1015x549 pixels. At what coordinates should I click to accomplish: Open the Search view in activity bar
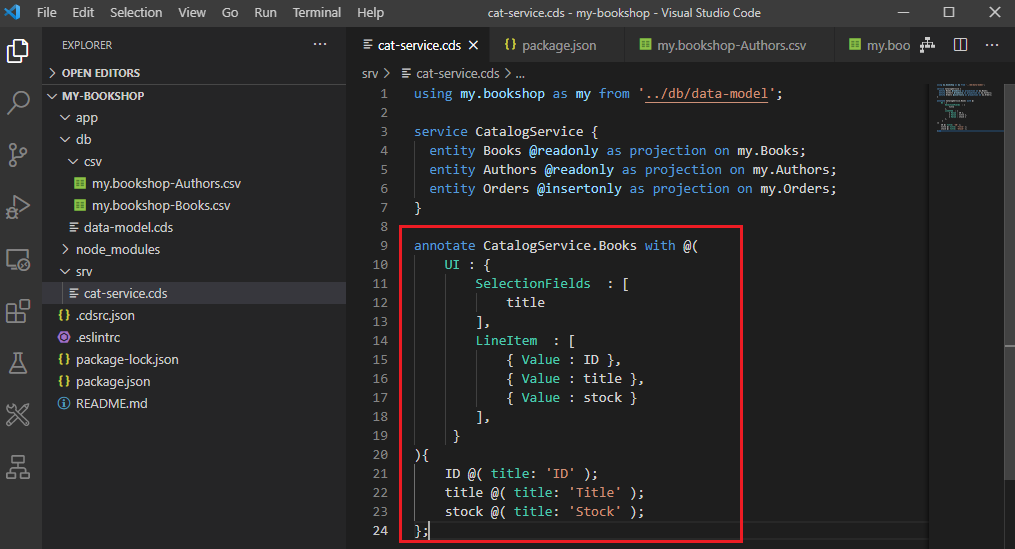19,103
